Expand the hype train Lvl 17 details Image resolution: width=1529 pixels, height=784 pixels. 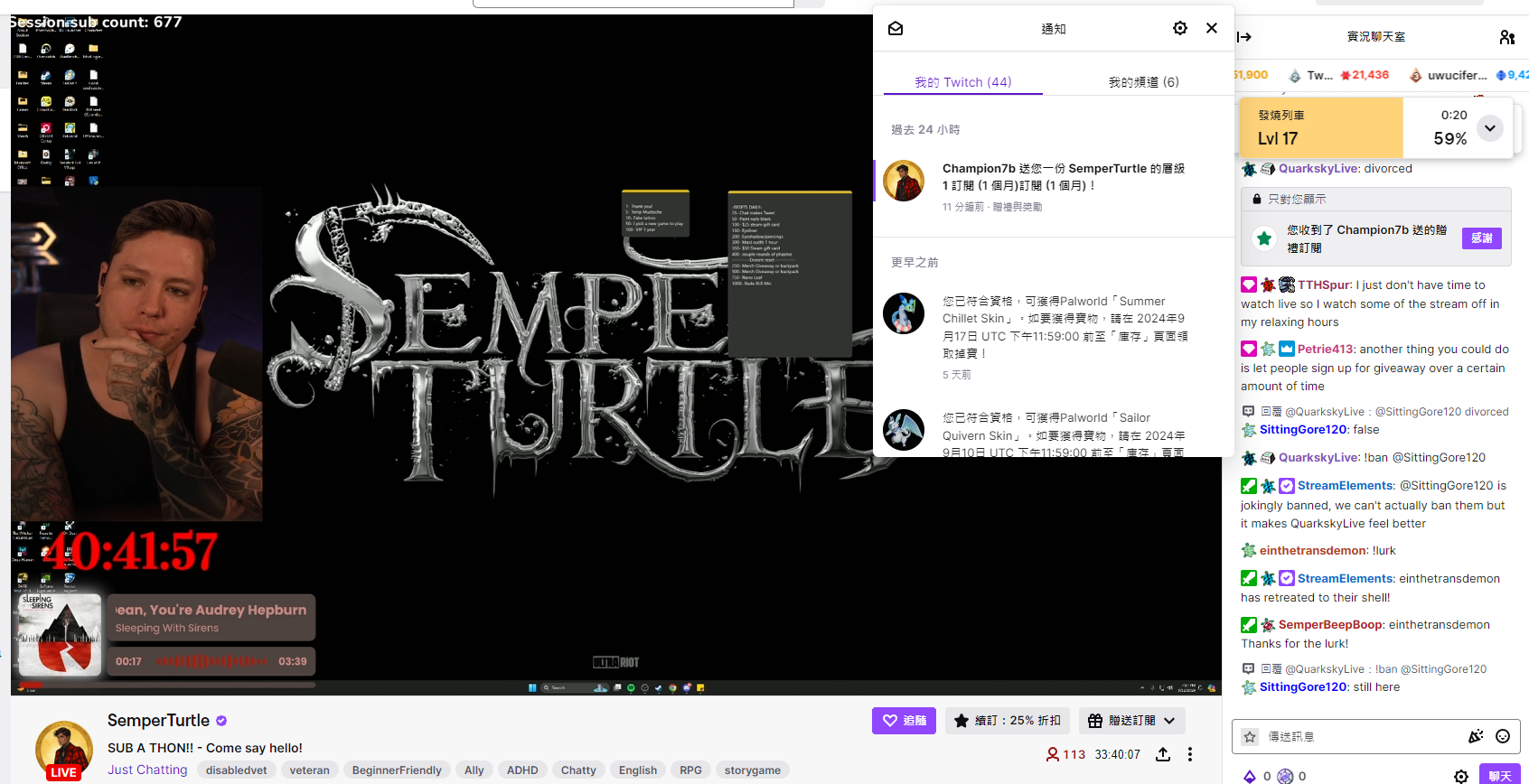(x=1490, y=128)
